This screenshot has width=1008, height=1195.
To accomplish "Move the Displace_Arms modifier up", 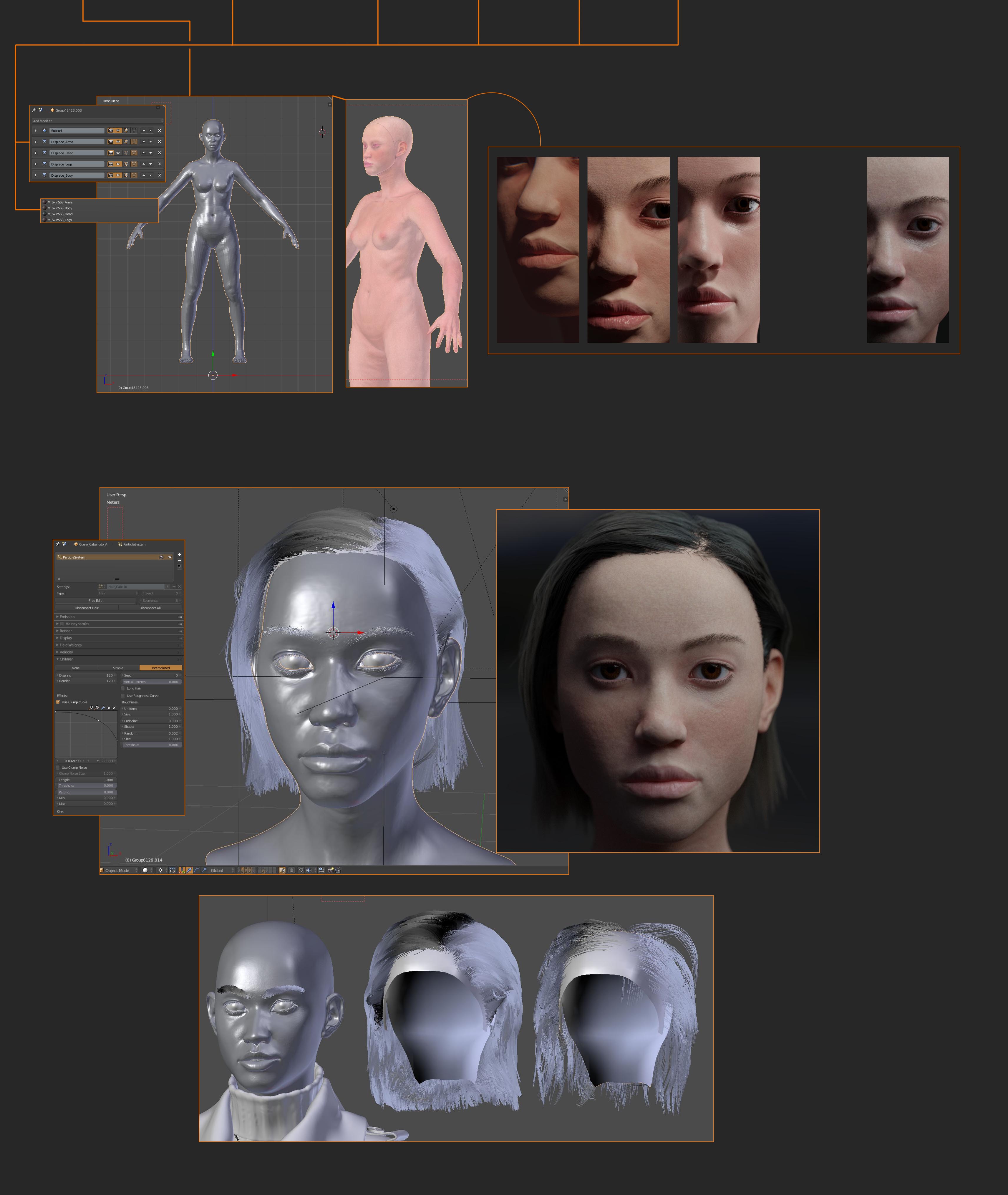I will (143, 142).
